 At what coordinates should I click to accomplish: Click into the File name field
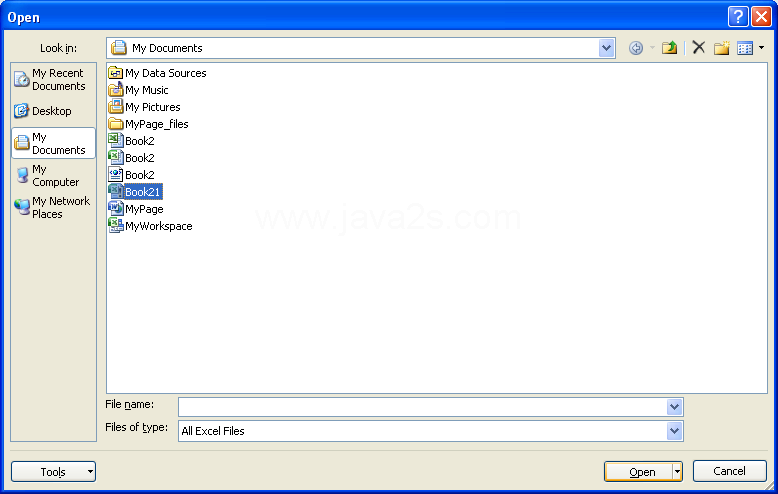pos(422,407)
